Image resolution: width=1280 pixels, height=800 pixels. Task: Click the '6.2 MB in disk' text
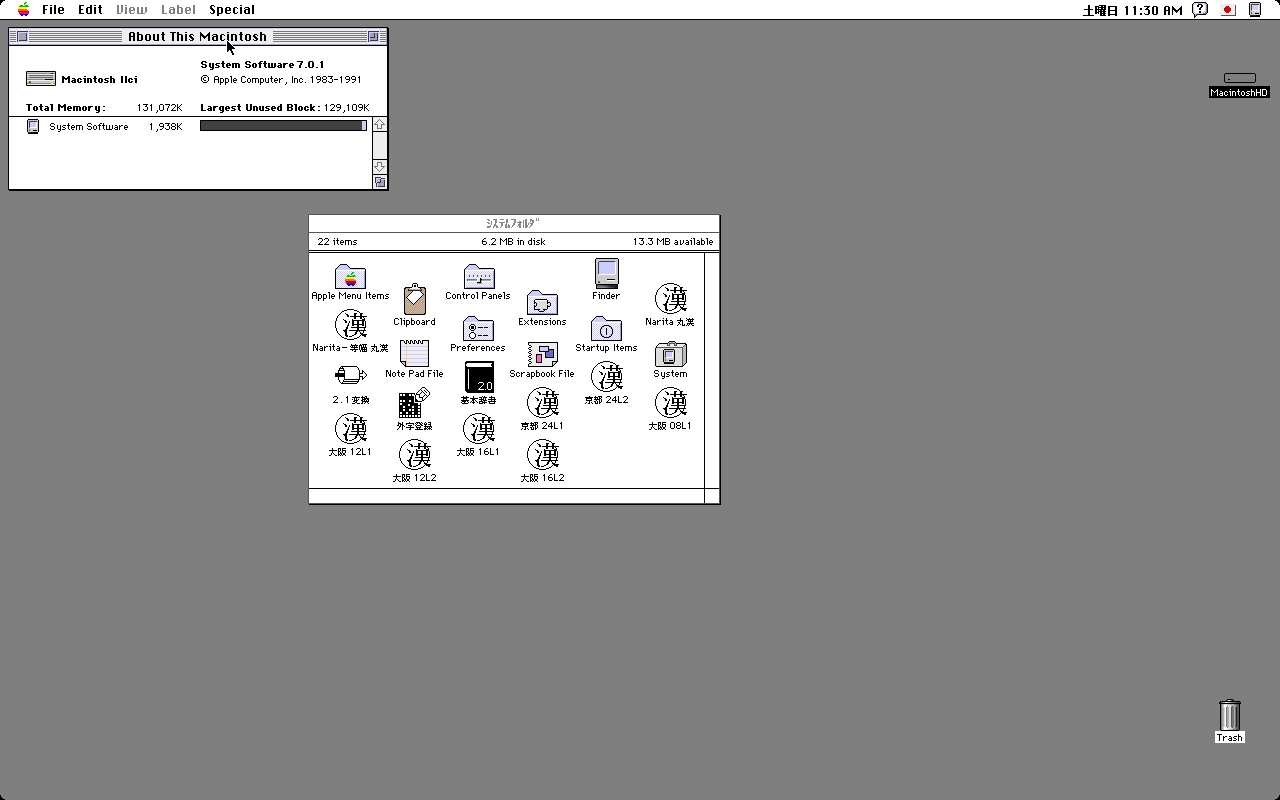[513, 241]
